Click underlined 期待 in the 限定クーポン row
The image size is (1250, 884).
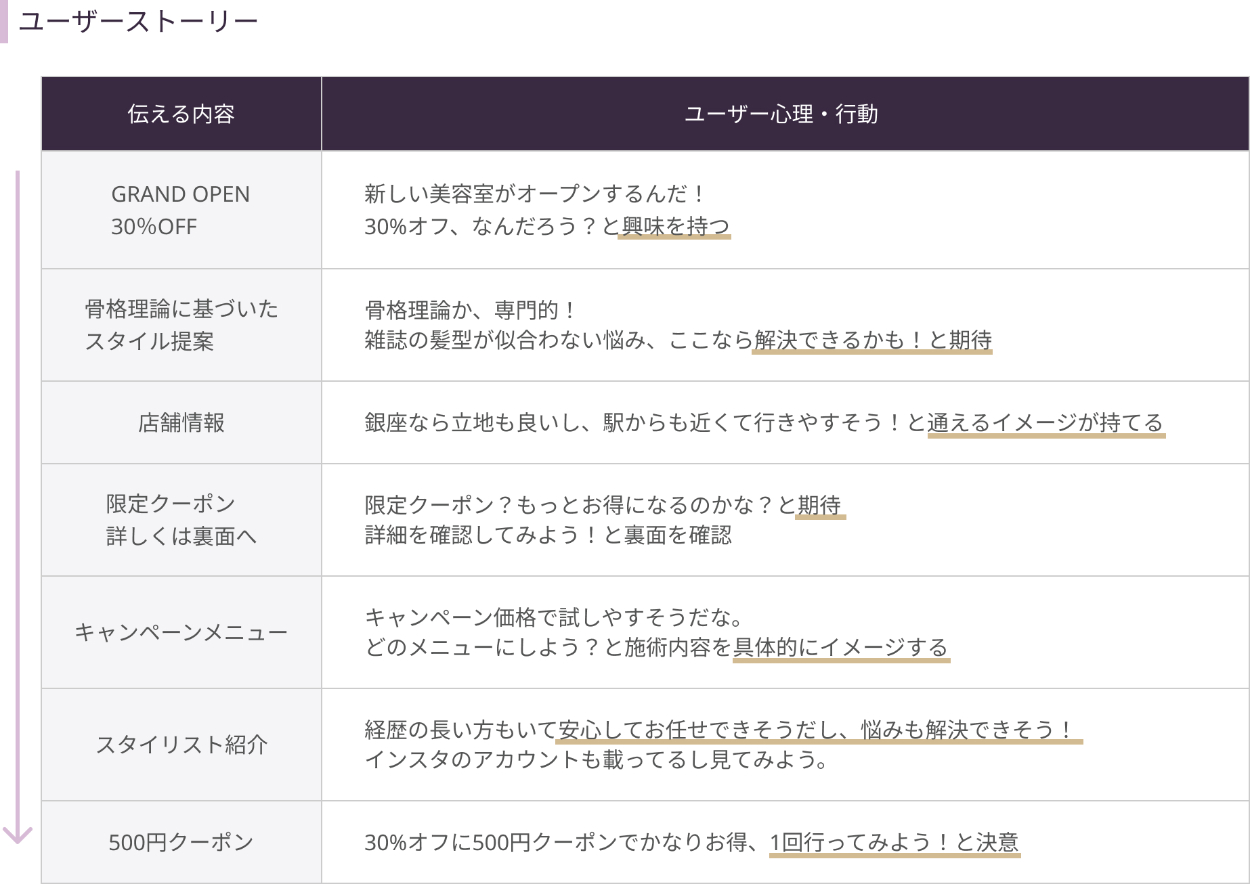click(820, 506)
